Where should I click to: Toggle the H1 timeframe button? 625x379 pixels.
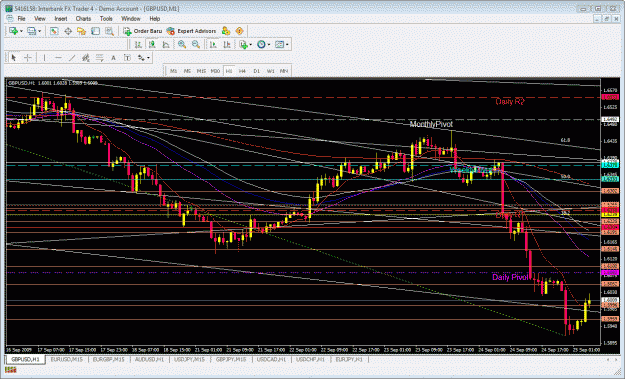point(229,71)
